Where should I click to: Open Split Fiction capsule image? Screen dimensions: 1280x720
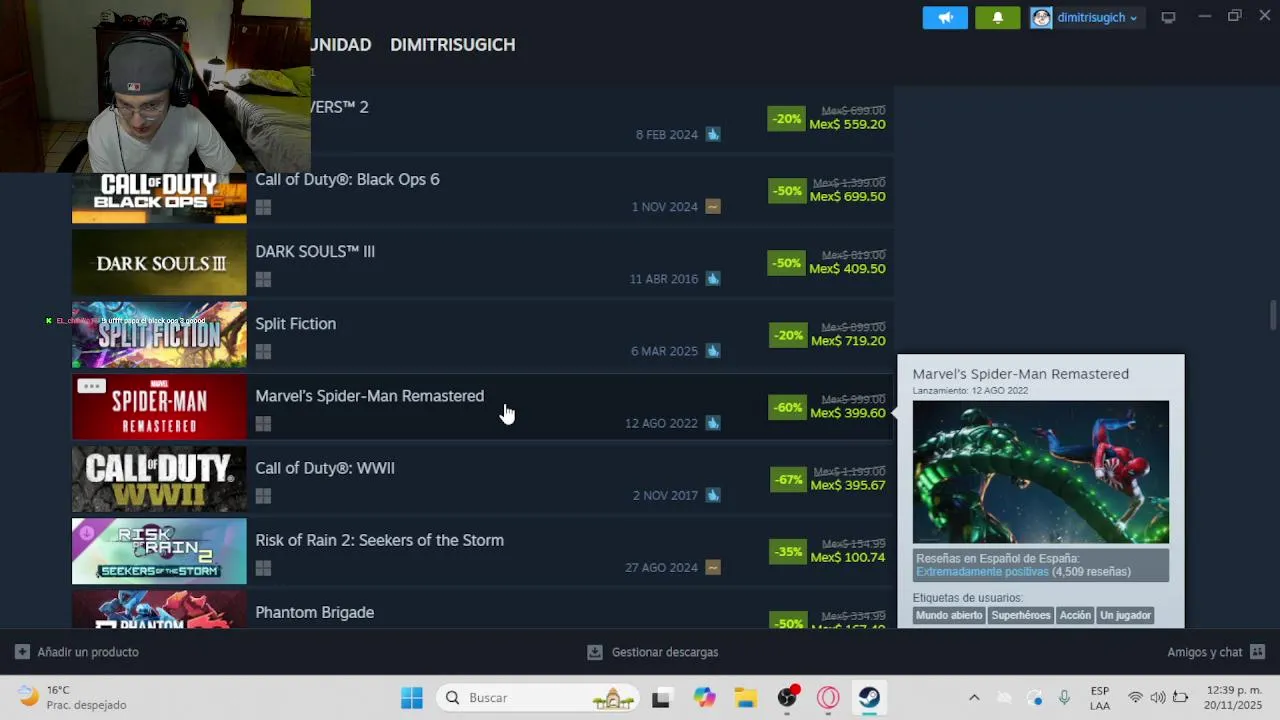coord(159,335)
